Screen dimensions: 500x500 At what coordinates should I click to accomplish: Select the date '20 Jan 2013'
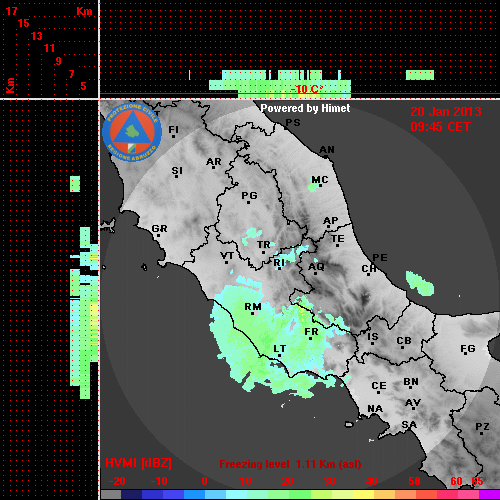point(446,112)
